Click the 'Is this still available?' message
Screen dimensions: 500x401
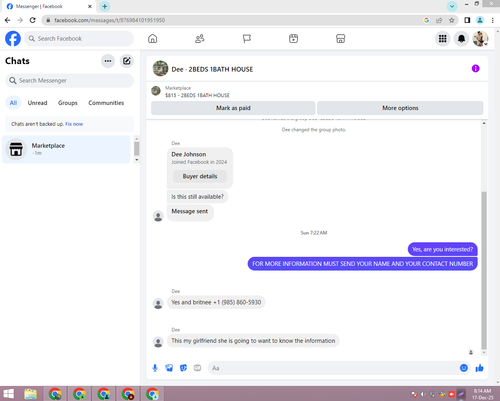(x=197, y=197)
